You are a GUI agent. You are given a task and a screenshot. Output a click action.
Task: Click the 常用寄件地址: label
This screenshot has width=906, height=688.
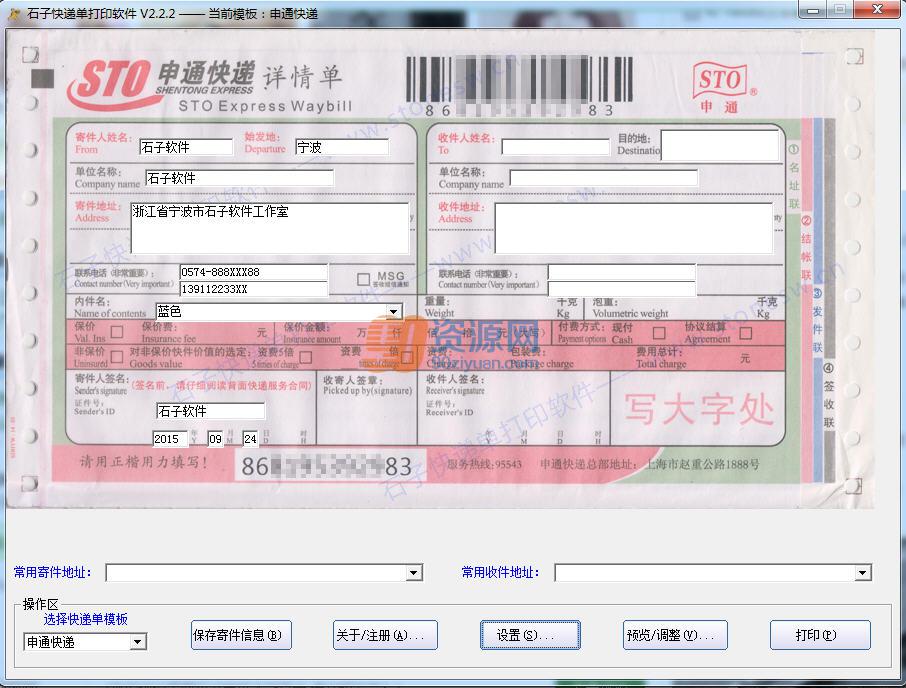point(53,572)
